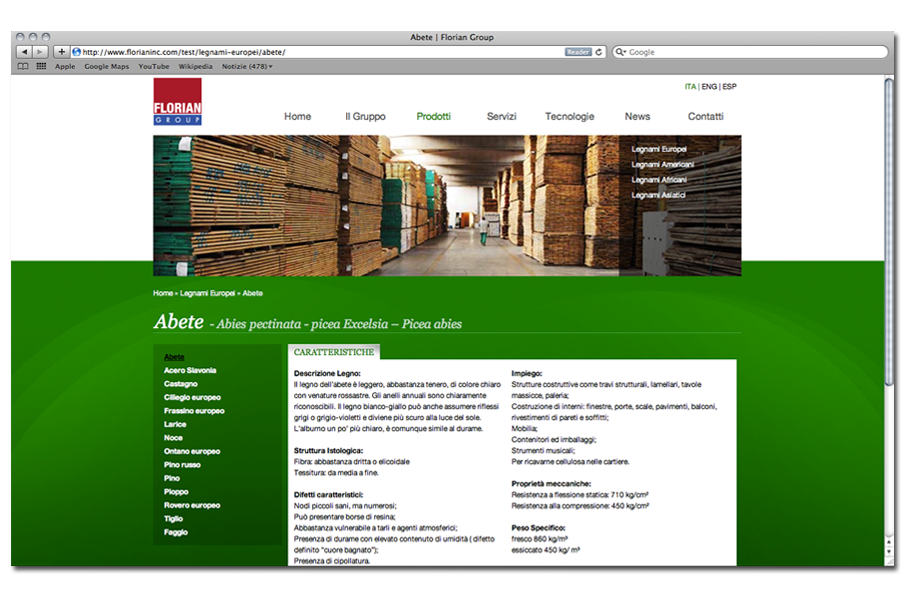Click the magnifier icon in the Google search box

[x=620, y=52]
